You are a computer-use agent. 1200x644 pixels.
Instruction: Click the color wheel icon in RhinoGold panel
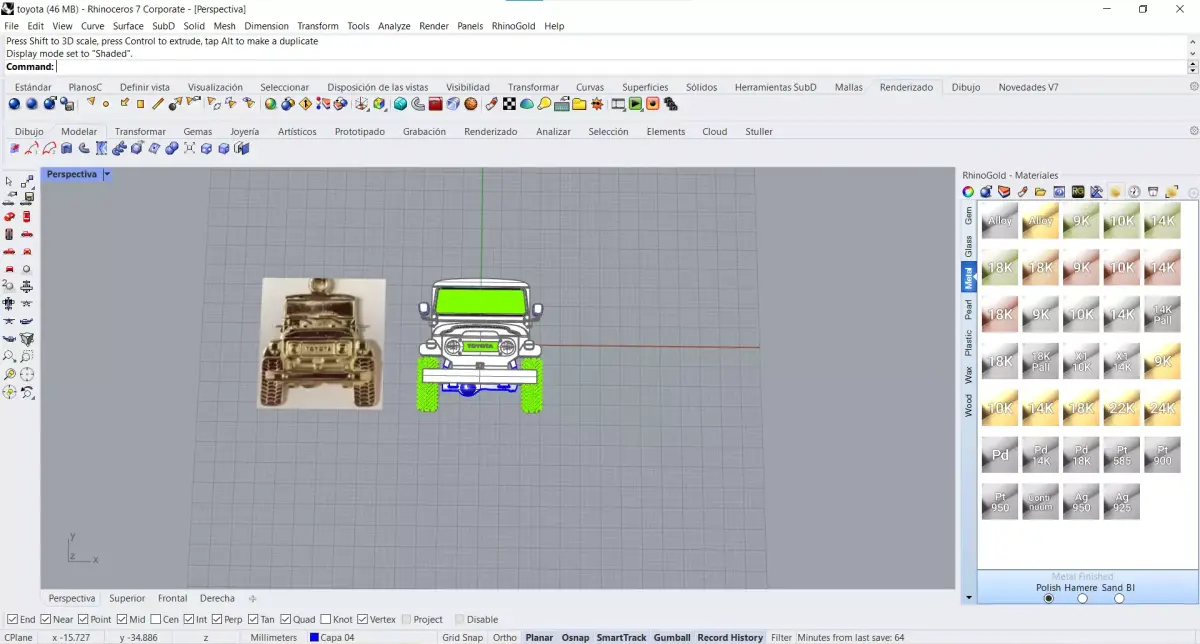pos(968,191)
